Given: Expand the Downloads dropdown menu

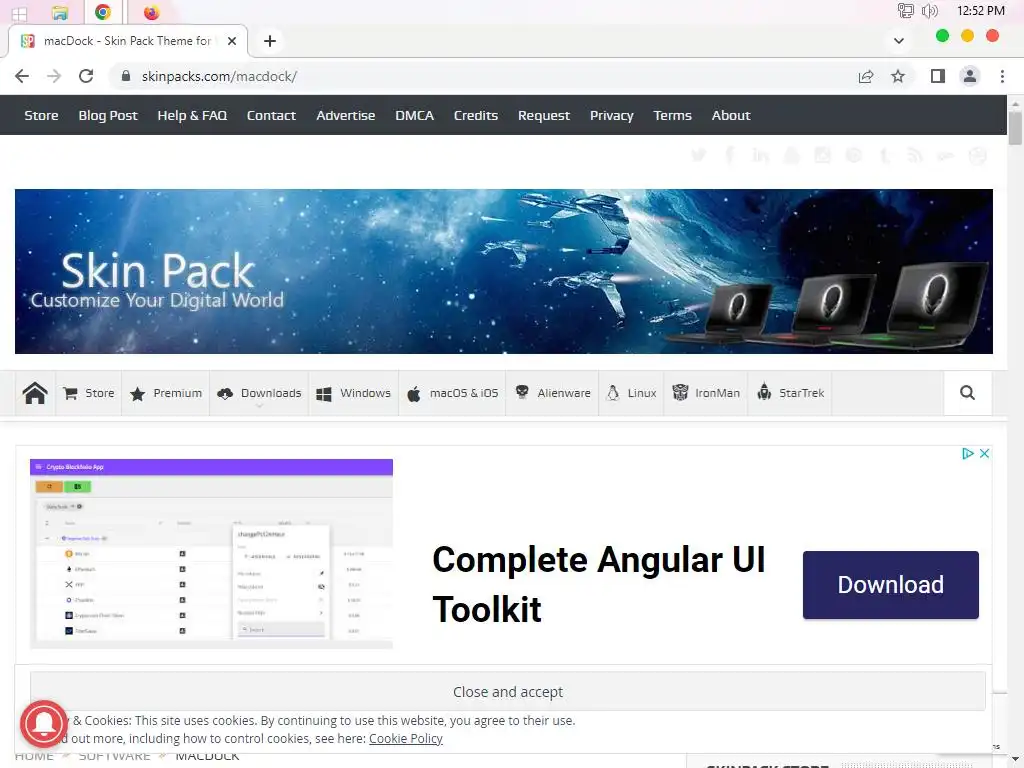Looking at the screenshot, I should (x=259, y=393).
